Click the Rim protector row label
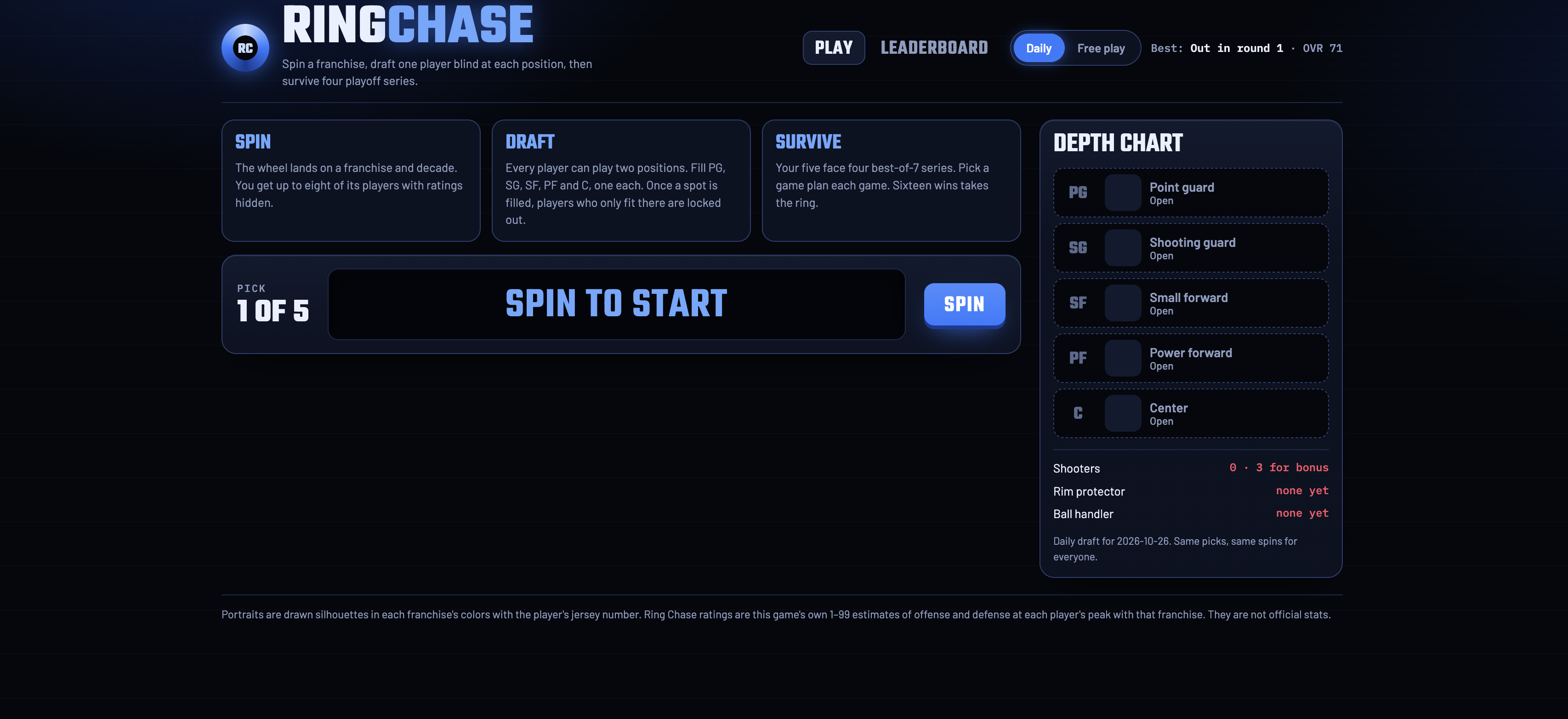1568x719 pixels. point(1089,491)
